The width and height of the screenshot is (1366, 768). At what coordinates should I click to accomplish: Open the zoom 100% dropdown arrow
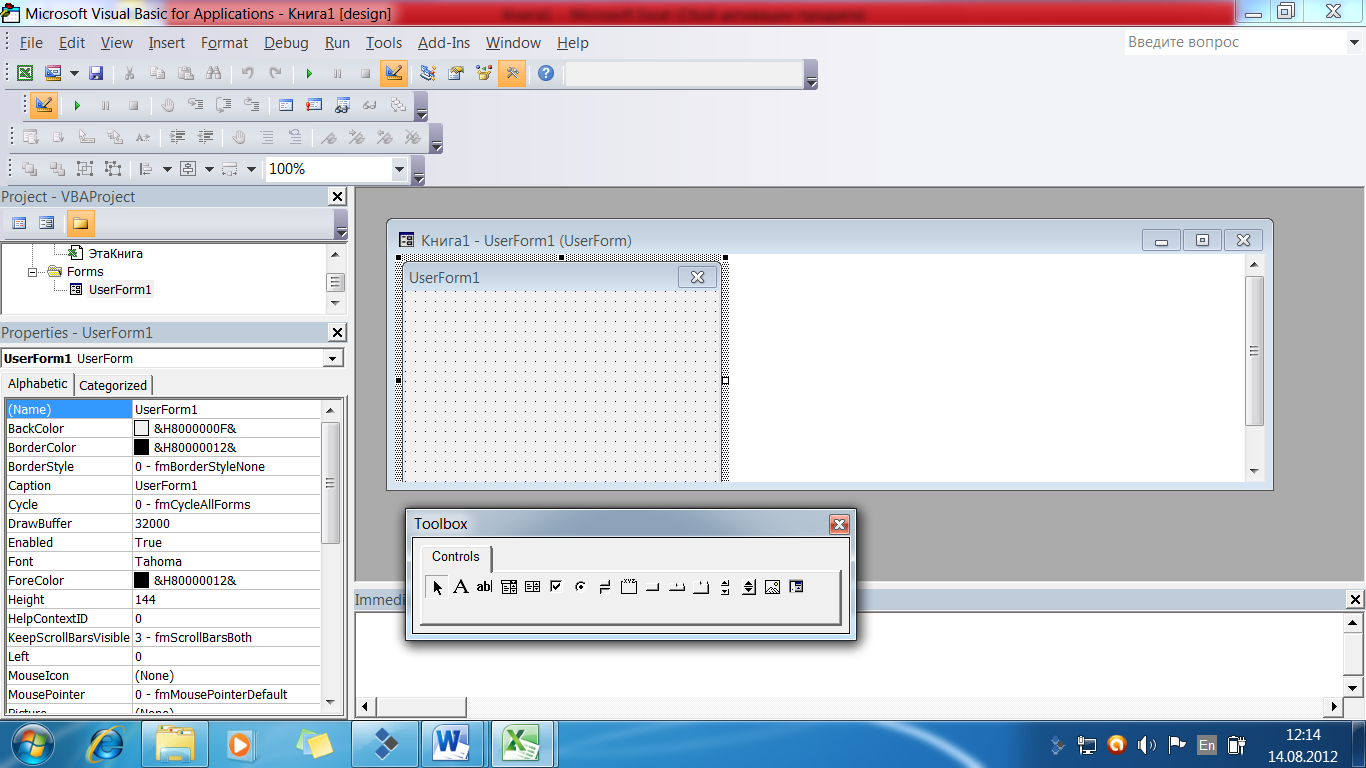tap(399, 169)
